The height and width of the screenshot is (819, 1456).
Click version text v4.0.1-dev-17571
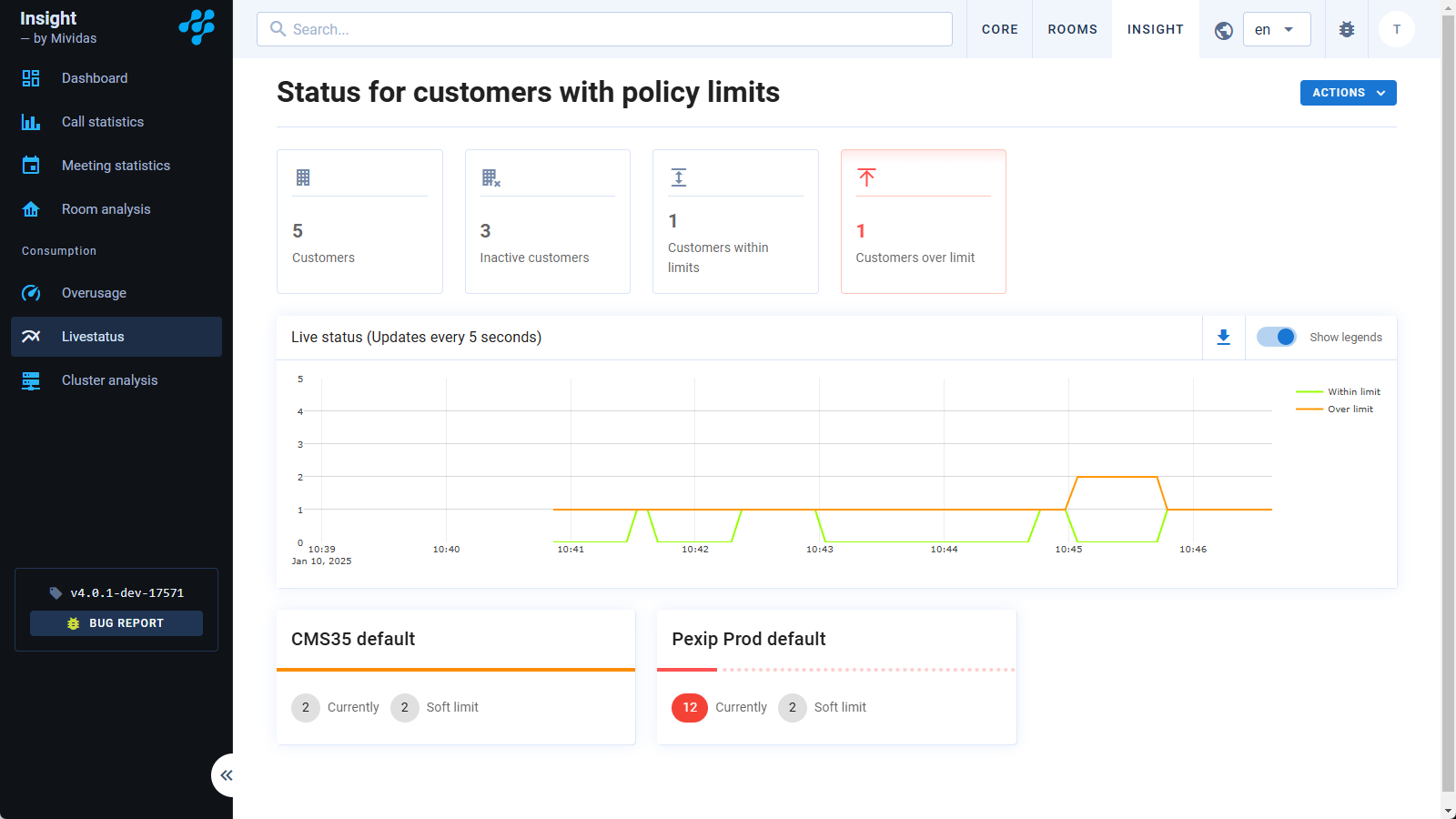pos(127,593)
